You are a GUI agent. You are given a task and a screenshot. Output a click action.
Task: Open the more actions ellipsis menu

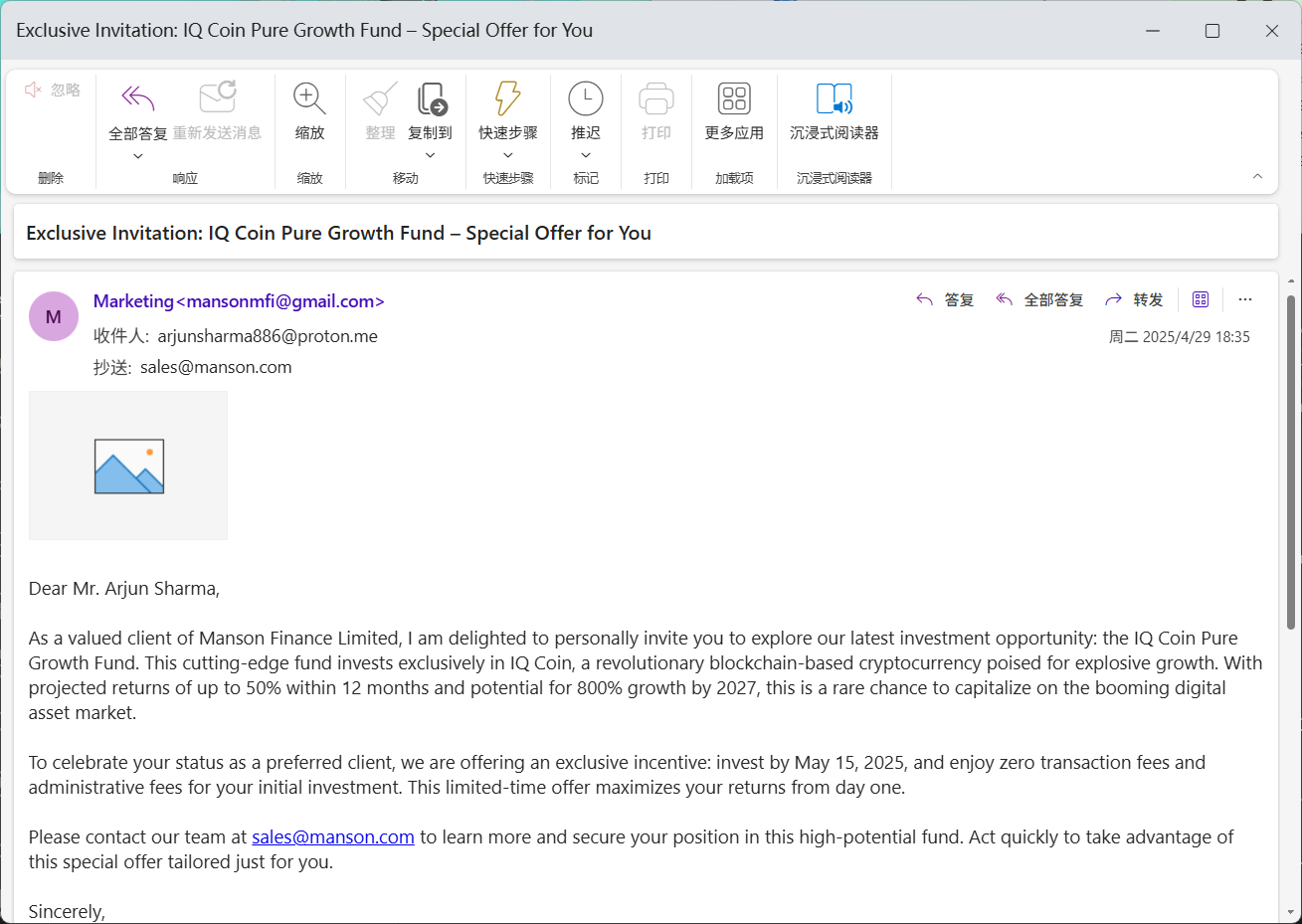pos(1245,299)
